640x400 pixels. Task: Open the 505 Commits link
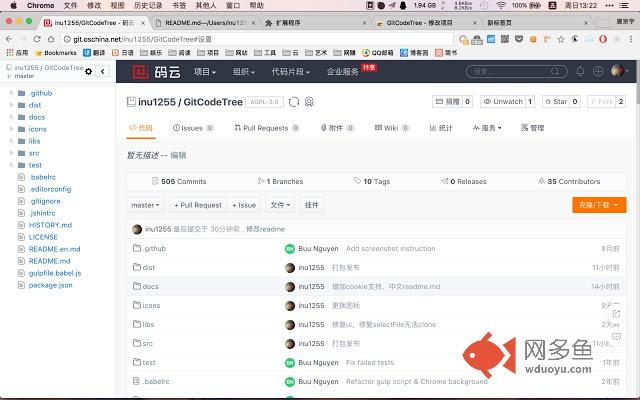point(177,181)
